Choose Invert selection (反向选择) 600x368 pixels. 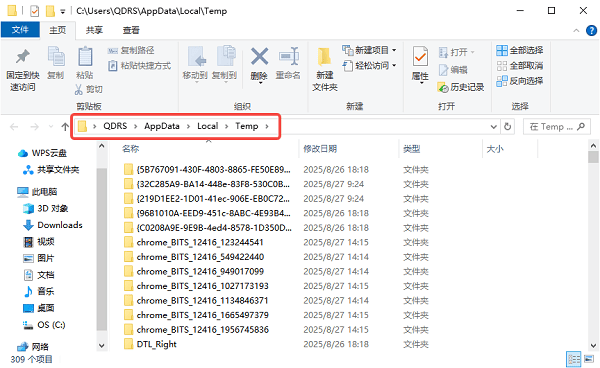[x=520, y=81]
